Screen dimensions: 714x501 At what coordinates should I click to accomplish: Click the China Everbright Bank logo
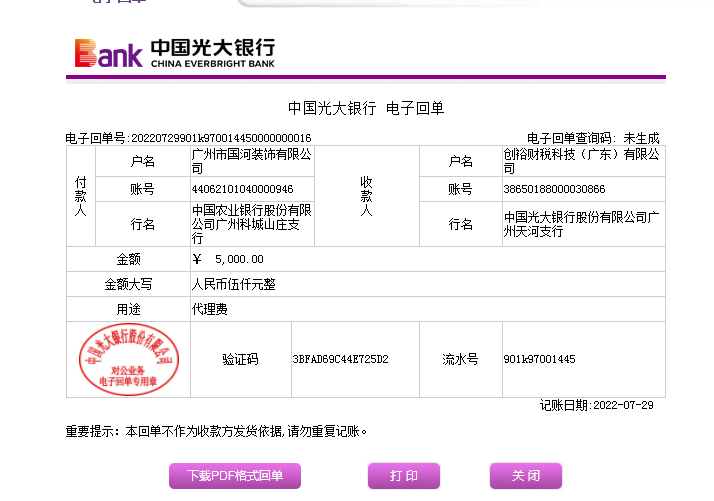pyautogui.click(x=175, y=53)
